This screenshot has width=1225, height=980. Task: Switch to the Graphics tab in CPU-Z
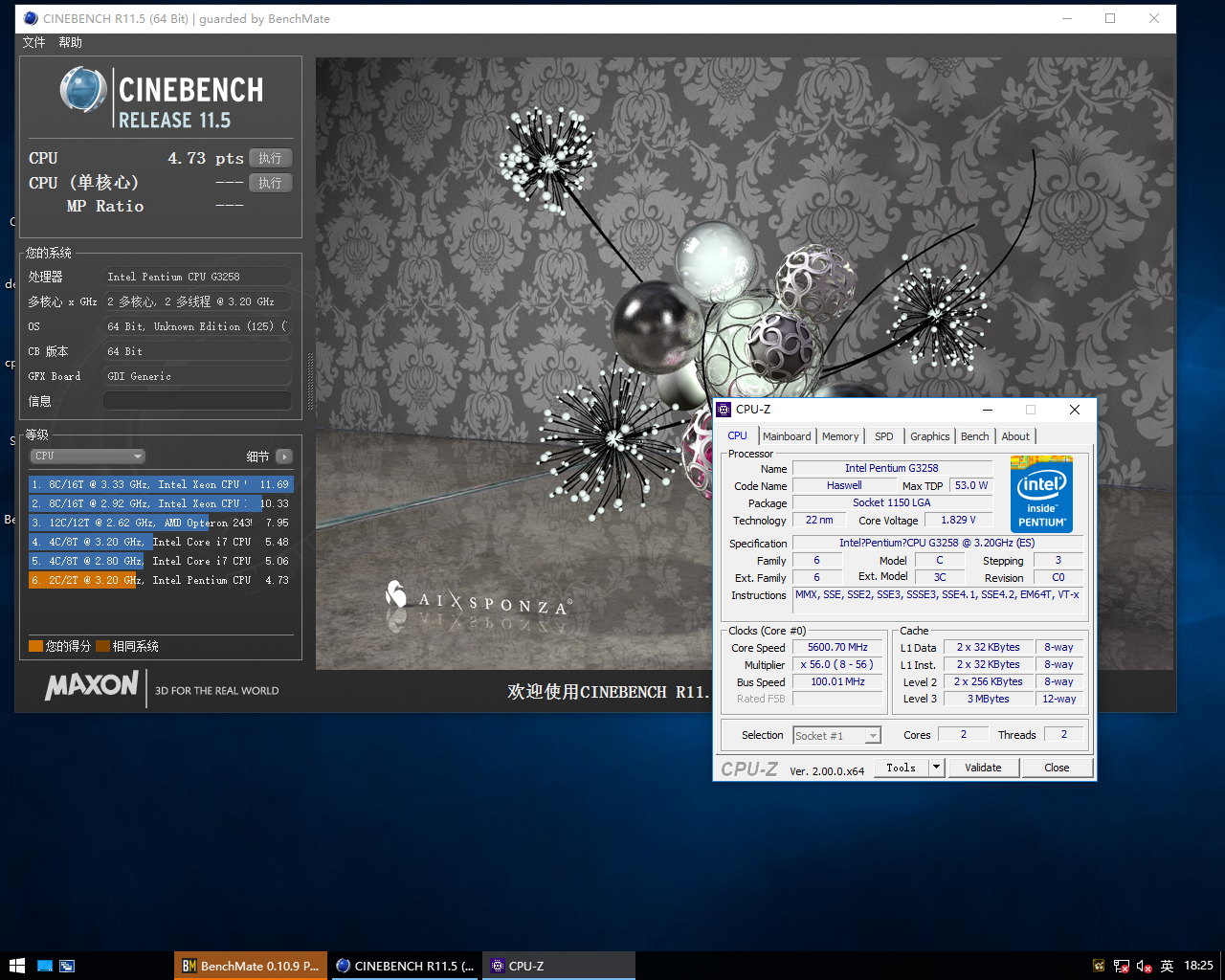tap(930, 436)
